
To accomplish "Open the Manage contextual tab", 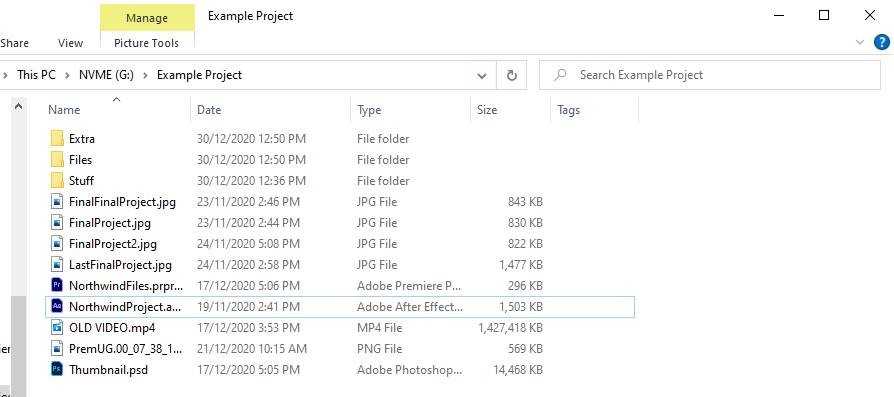I will pos(147,18).
